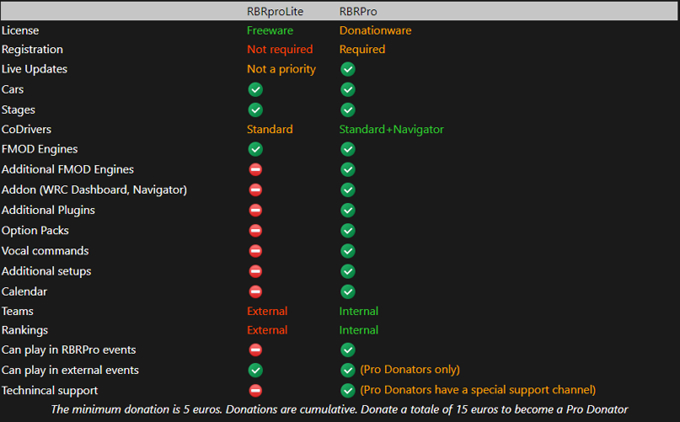Click the minimum donation footnote
This screenshot has width=680, height=422.
tap(340, 409)
